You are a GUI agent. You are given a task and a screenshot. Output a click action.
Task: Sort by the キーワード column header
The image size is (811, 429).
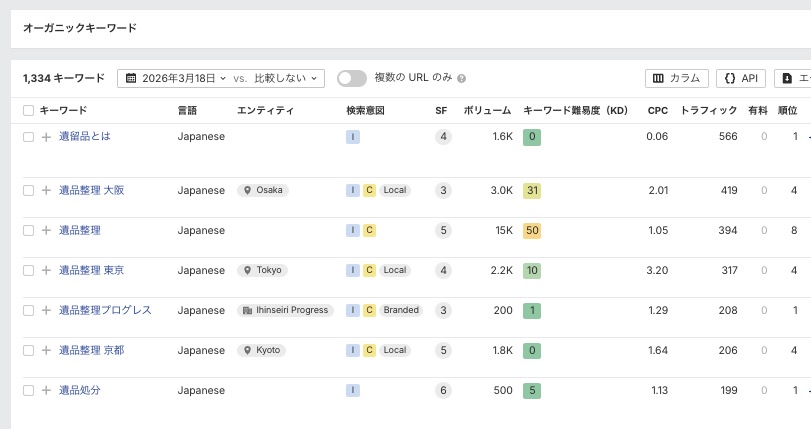63,110
